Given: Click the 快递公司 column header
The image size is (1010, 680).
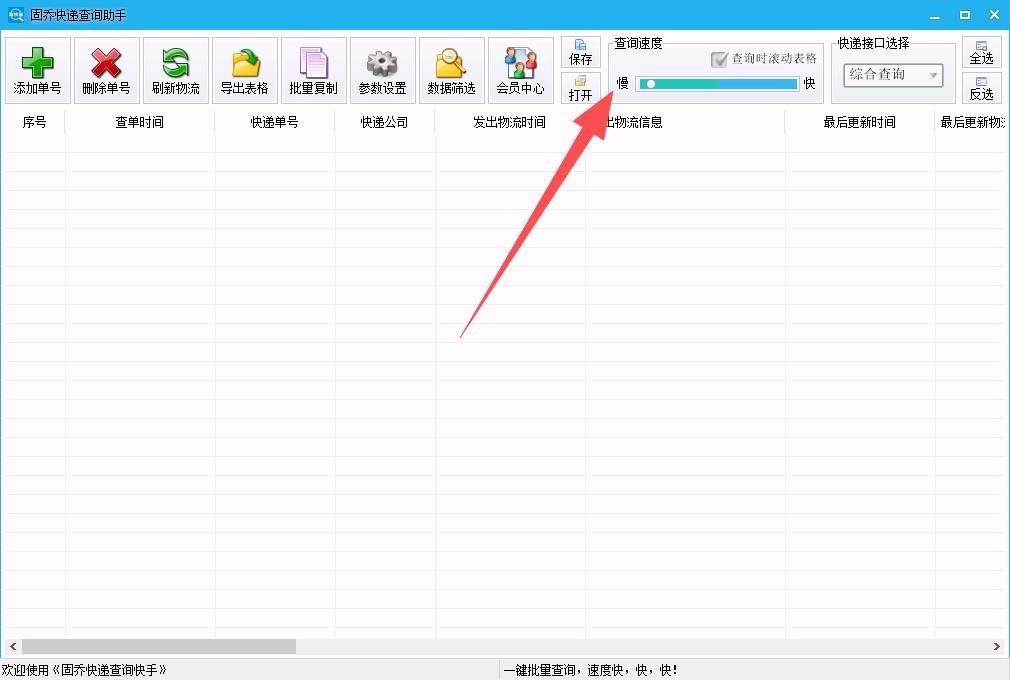Looking at the screenshot, I should pos(385,122).
